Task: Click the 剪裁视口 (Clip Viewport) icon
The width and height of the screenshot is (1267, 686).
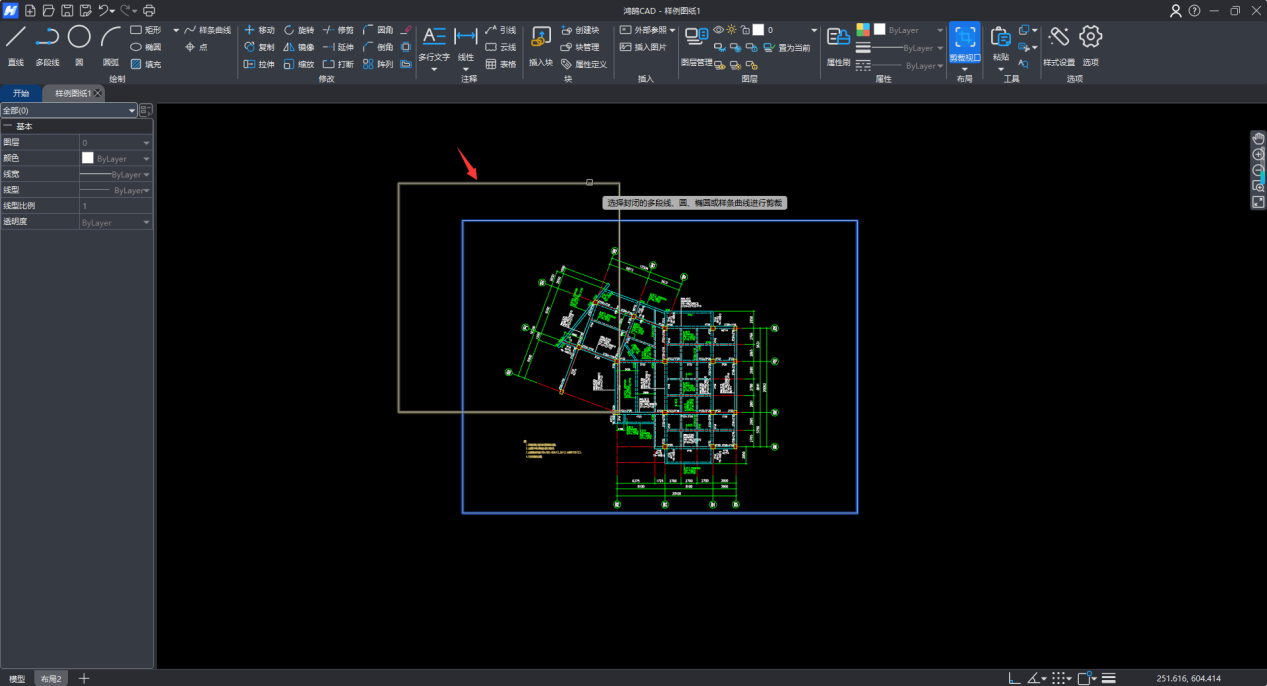Action: coord(964,38)
